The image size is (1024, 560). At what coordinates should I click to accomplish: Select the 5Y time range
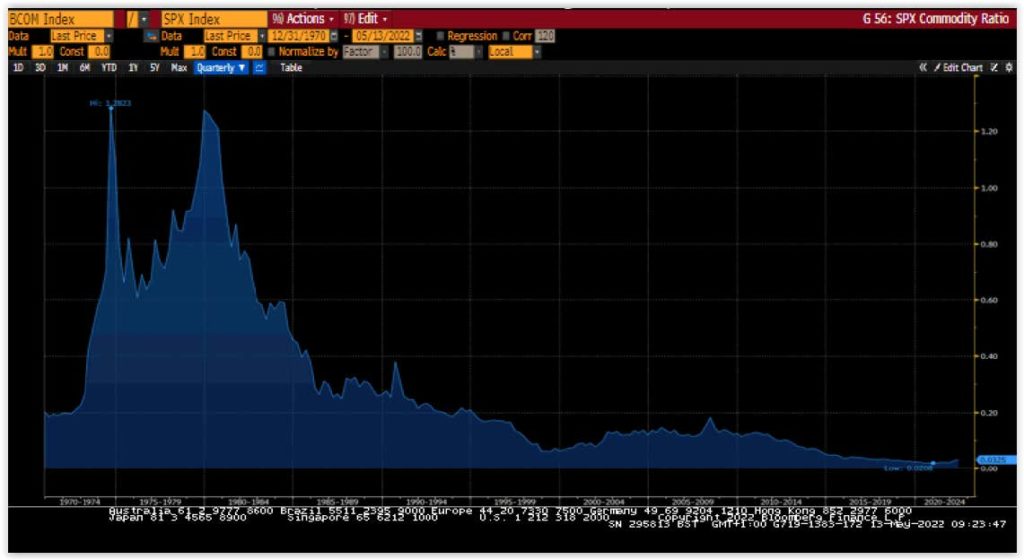154,68
